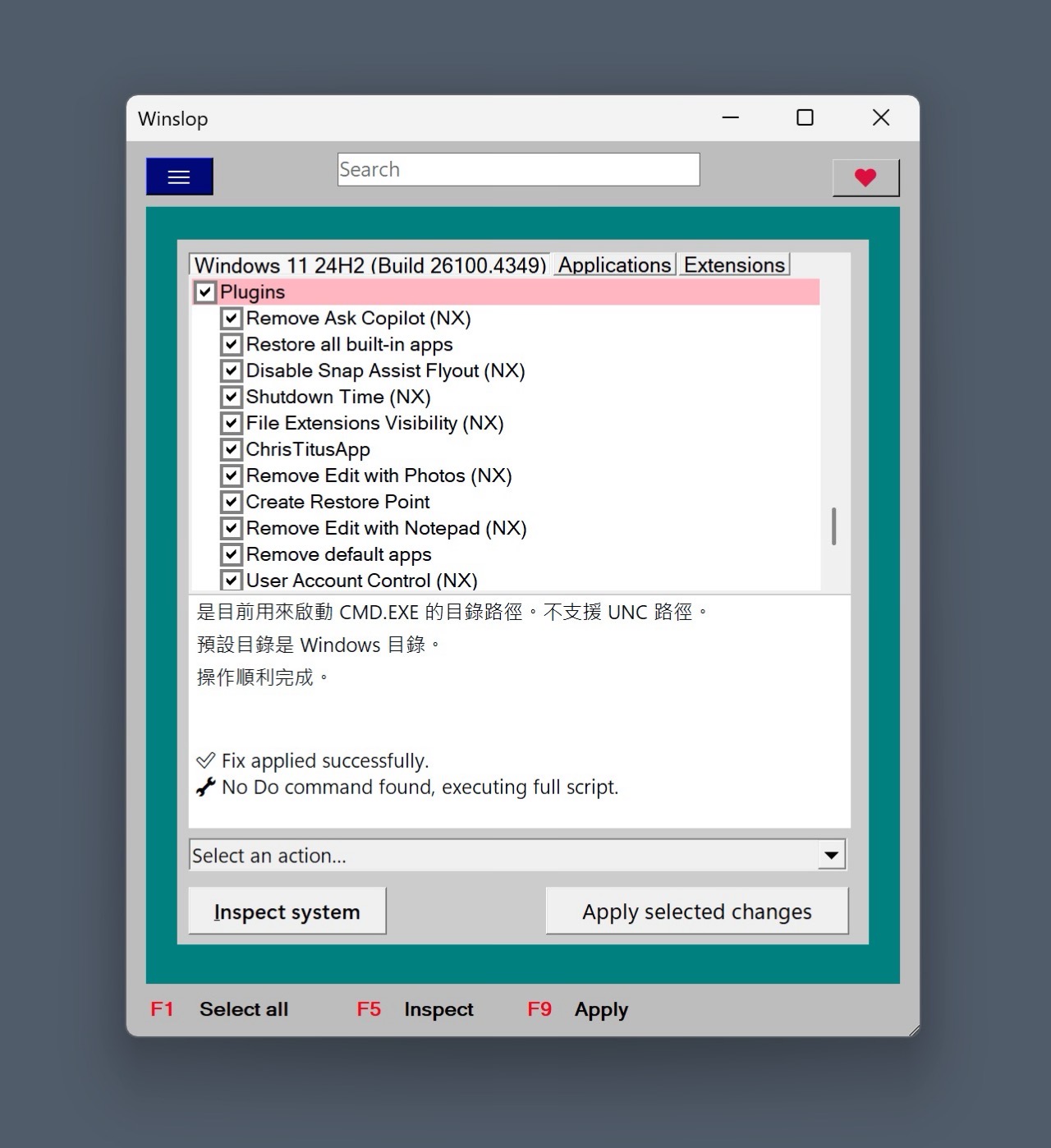
Task: Toggle Shutdown Time (NX) checkbox
Action: [232, 397]
